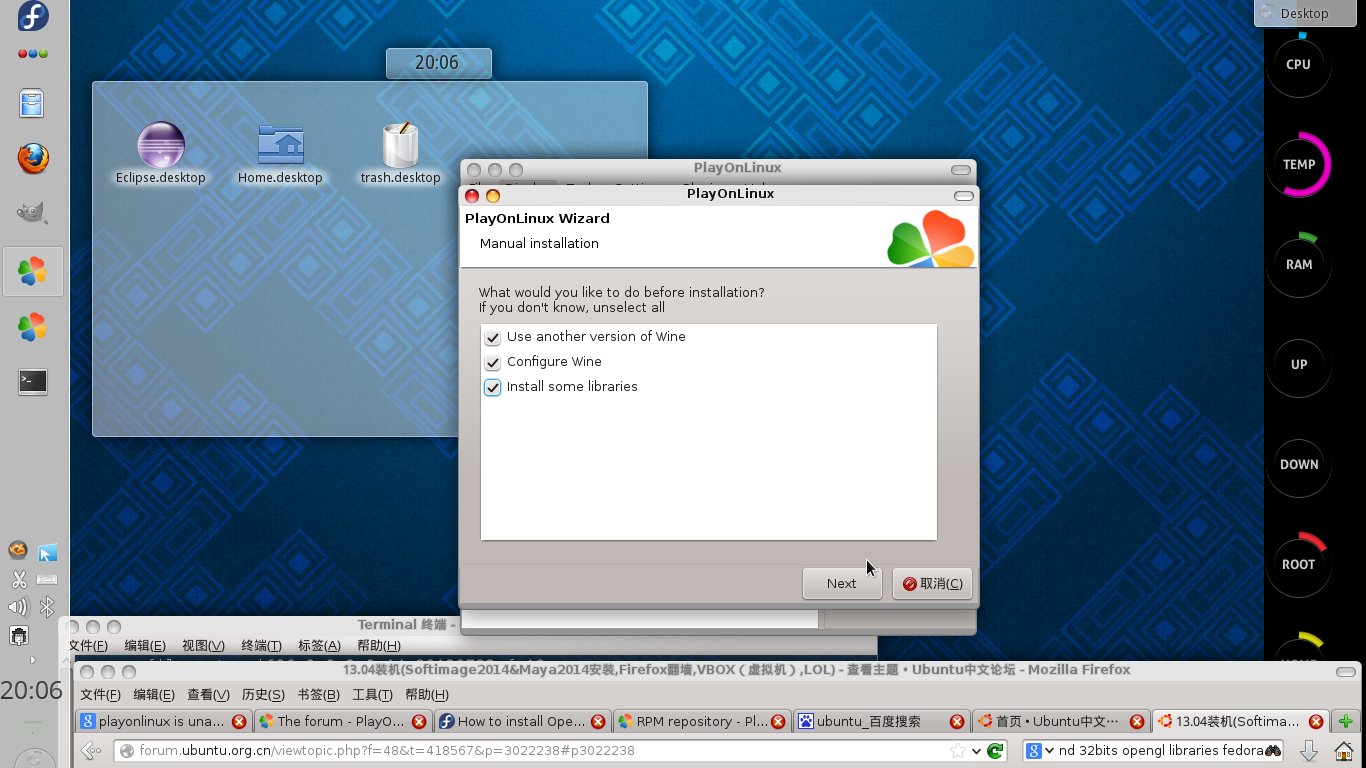
Task: Switch to 'ubuntu_百度搜索' tab
Action: pos(881,721)
